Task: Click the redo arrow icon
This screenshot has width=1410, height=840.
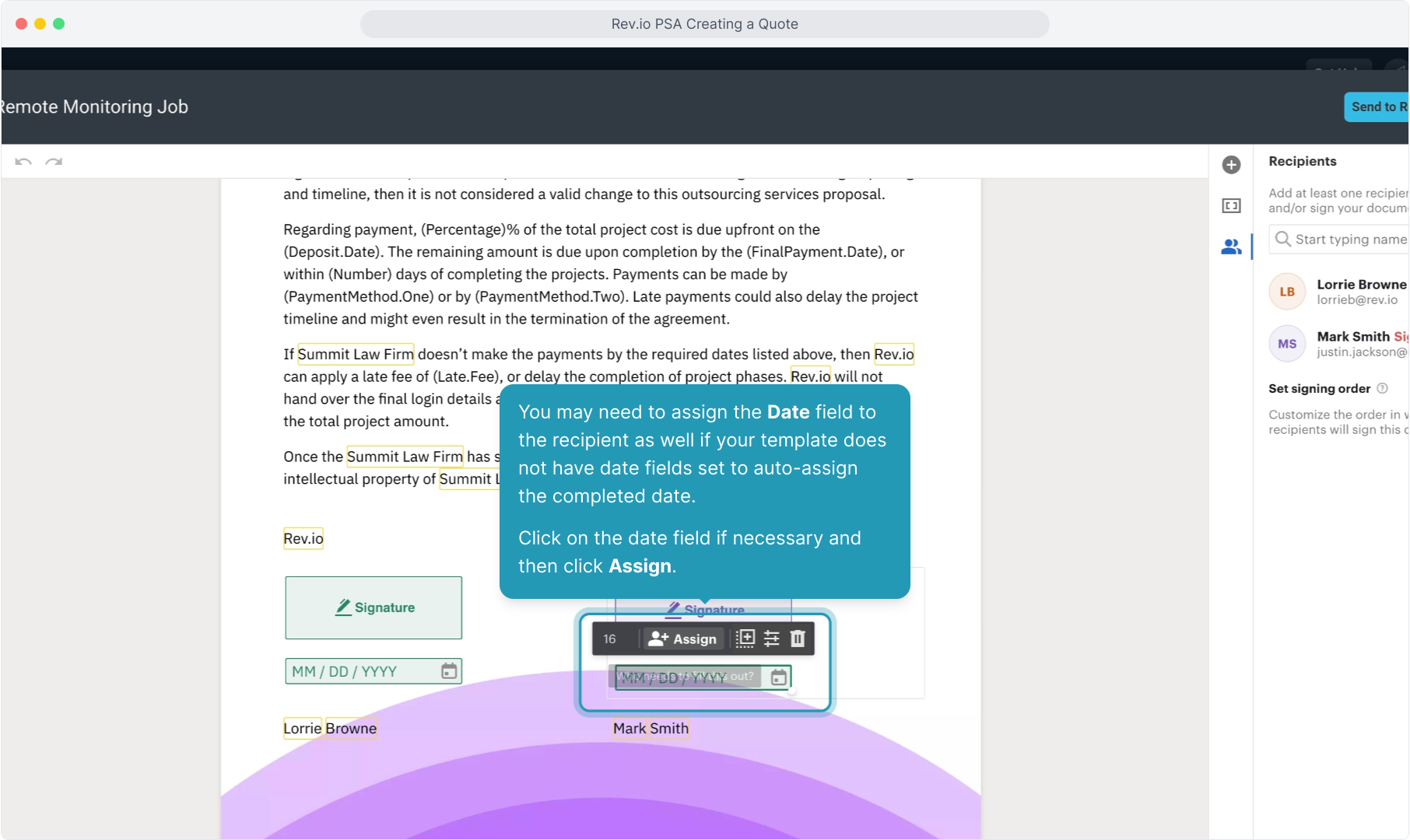Action: tap(54, 162)
